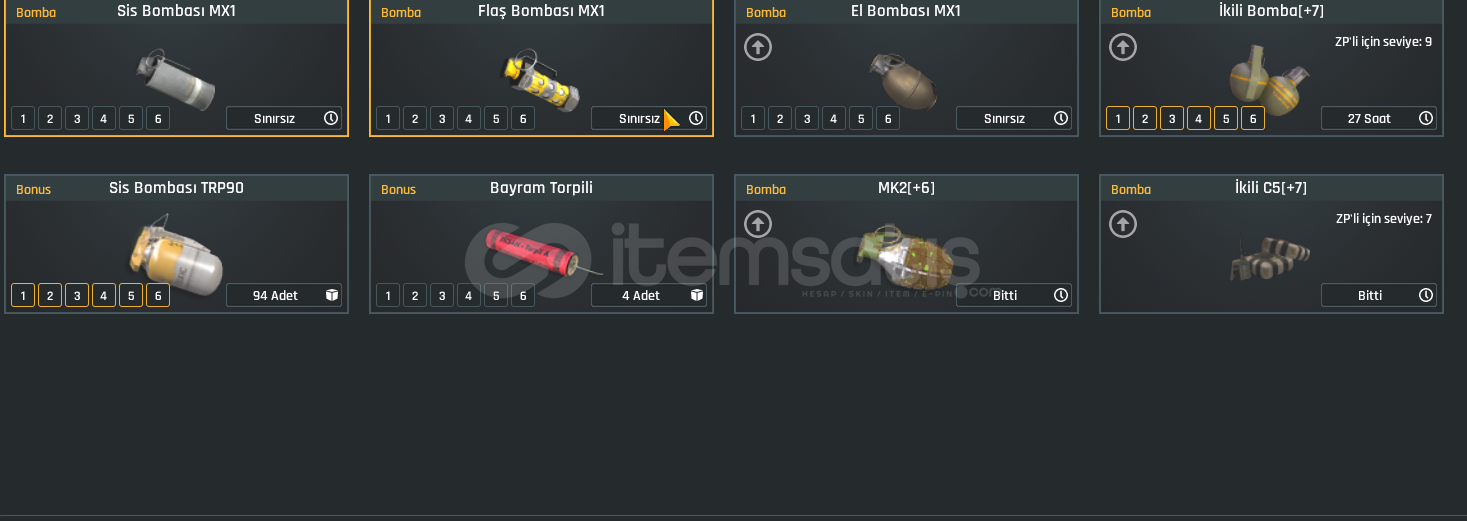The image size is (1467, 521).
Task: Click box icon beside 94 Adet
Action: coord(331,295)
